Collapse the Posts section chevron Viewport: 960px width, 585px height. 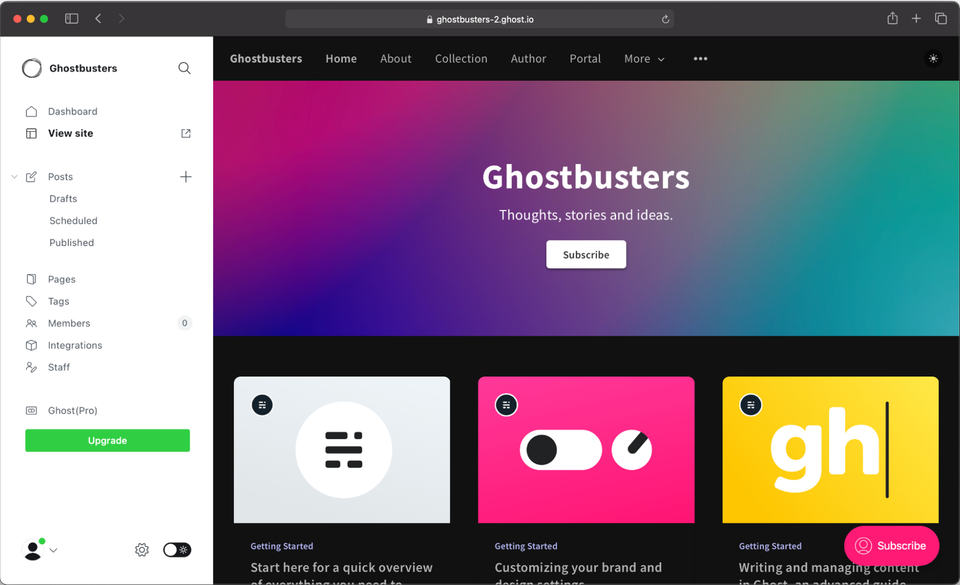tap(14, 177)
